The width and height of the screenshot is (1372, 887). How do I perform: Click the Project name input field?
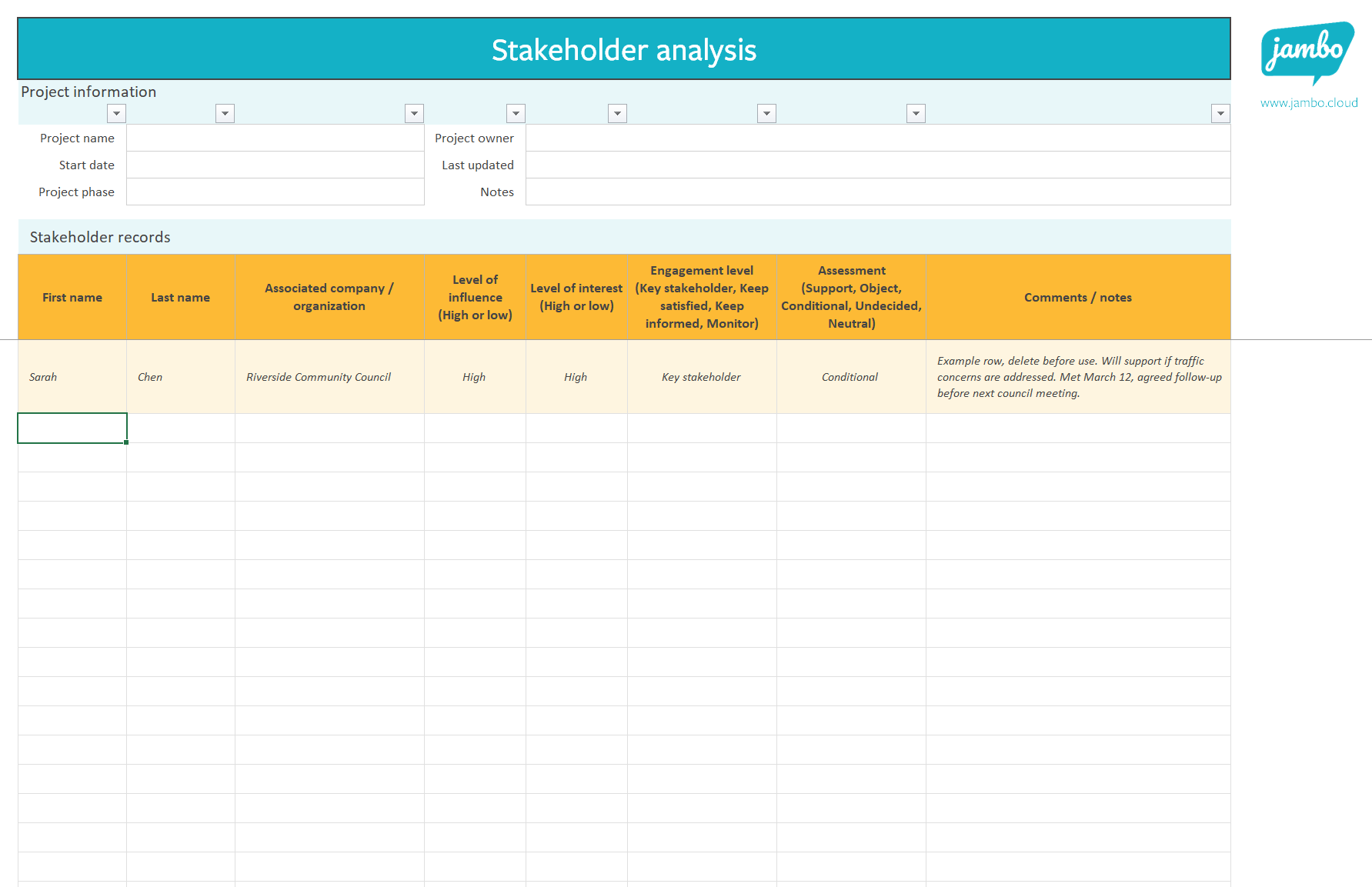tap(275, 138)
